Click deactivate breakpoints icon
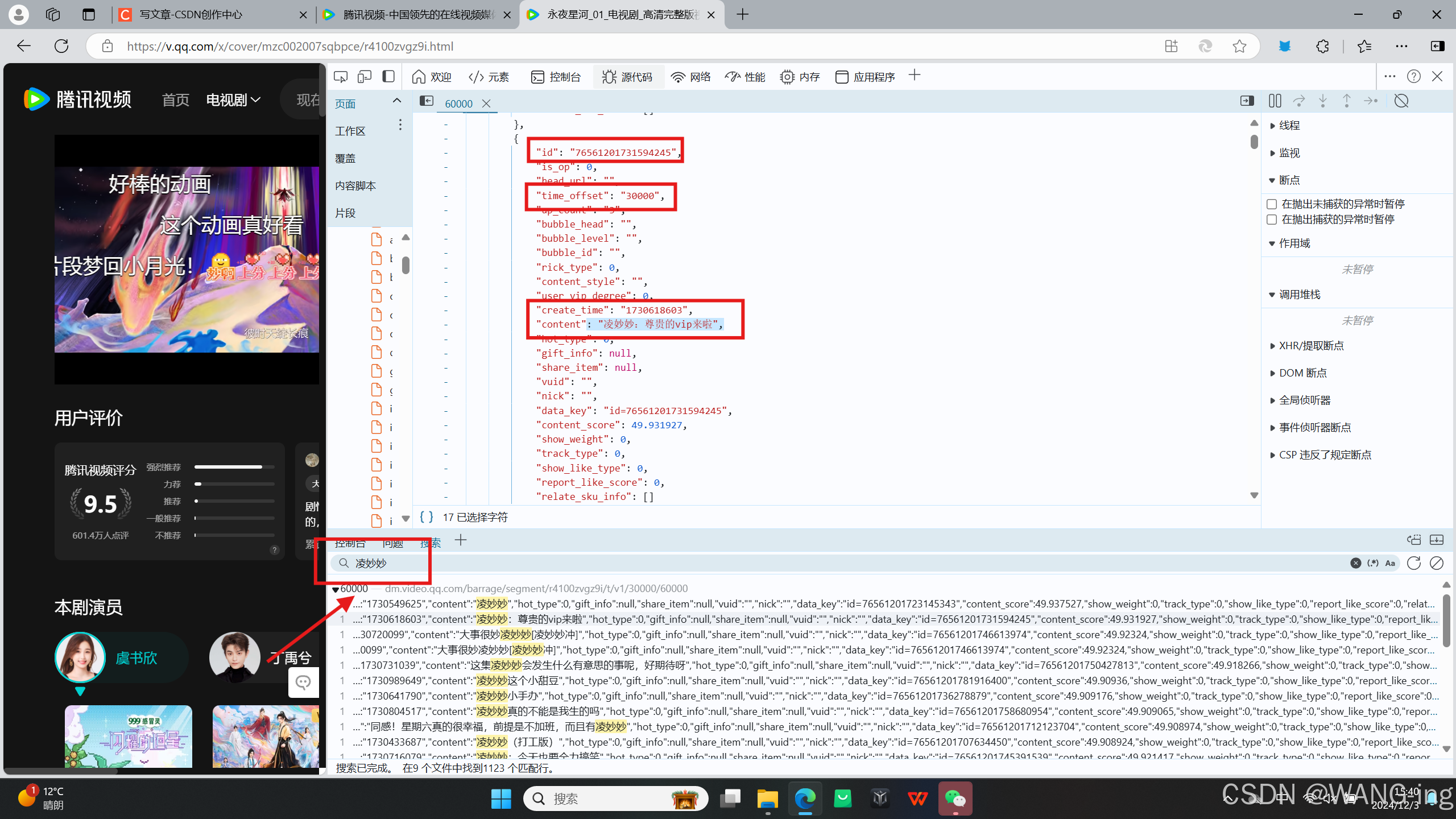 point(1401,101)
